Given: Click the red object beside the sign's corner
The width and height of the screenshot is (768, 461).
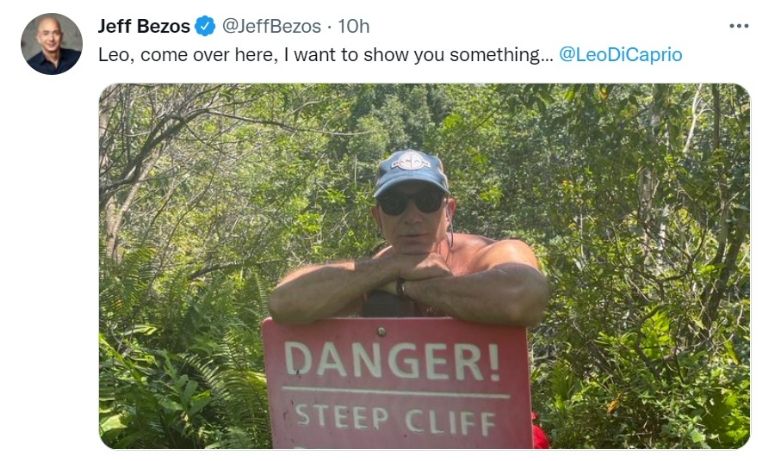Looking at the screenshot, I should click(x=540, y=432).
